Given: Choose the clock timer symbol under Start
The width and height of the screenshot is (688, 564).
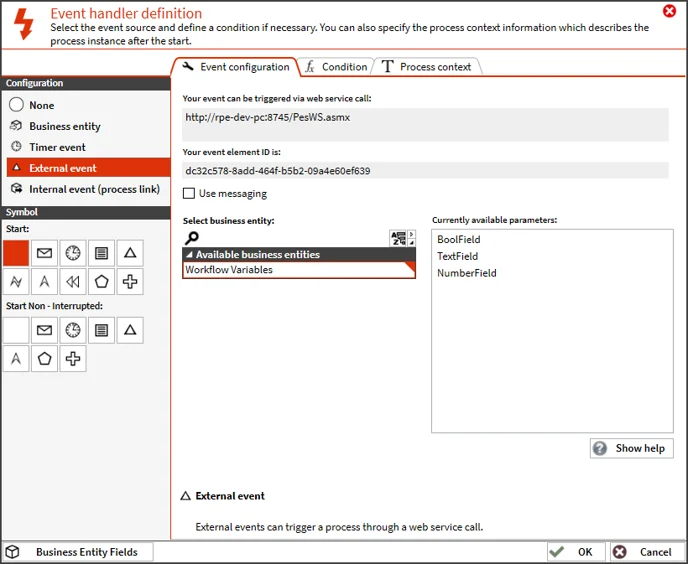Looking at the screenshot, I should [73, 253].
